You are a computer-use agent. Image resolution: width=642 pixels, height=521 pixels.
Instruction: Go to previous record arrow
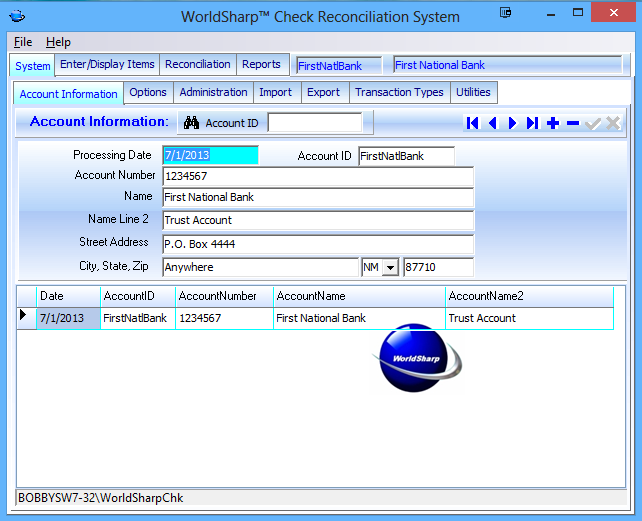493,123
